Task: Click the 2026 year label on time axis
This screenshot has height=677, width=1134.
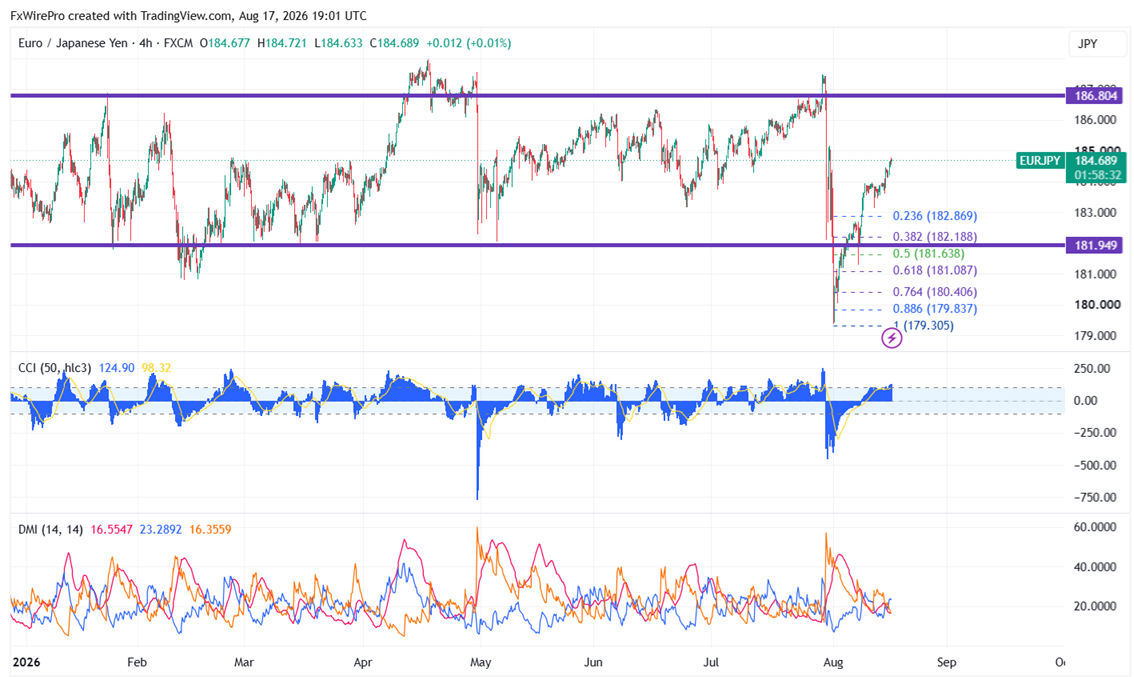Action: tap(27, 662)
